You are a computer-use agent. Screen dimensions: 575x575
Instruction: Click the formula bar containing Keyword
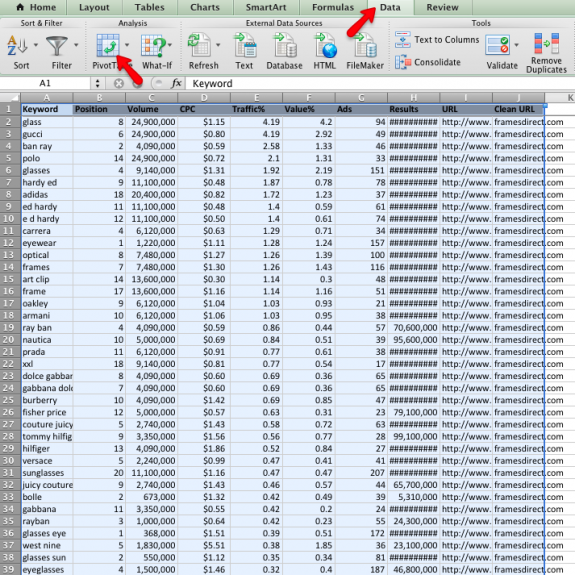[380, 84]
